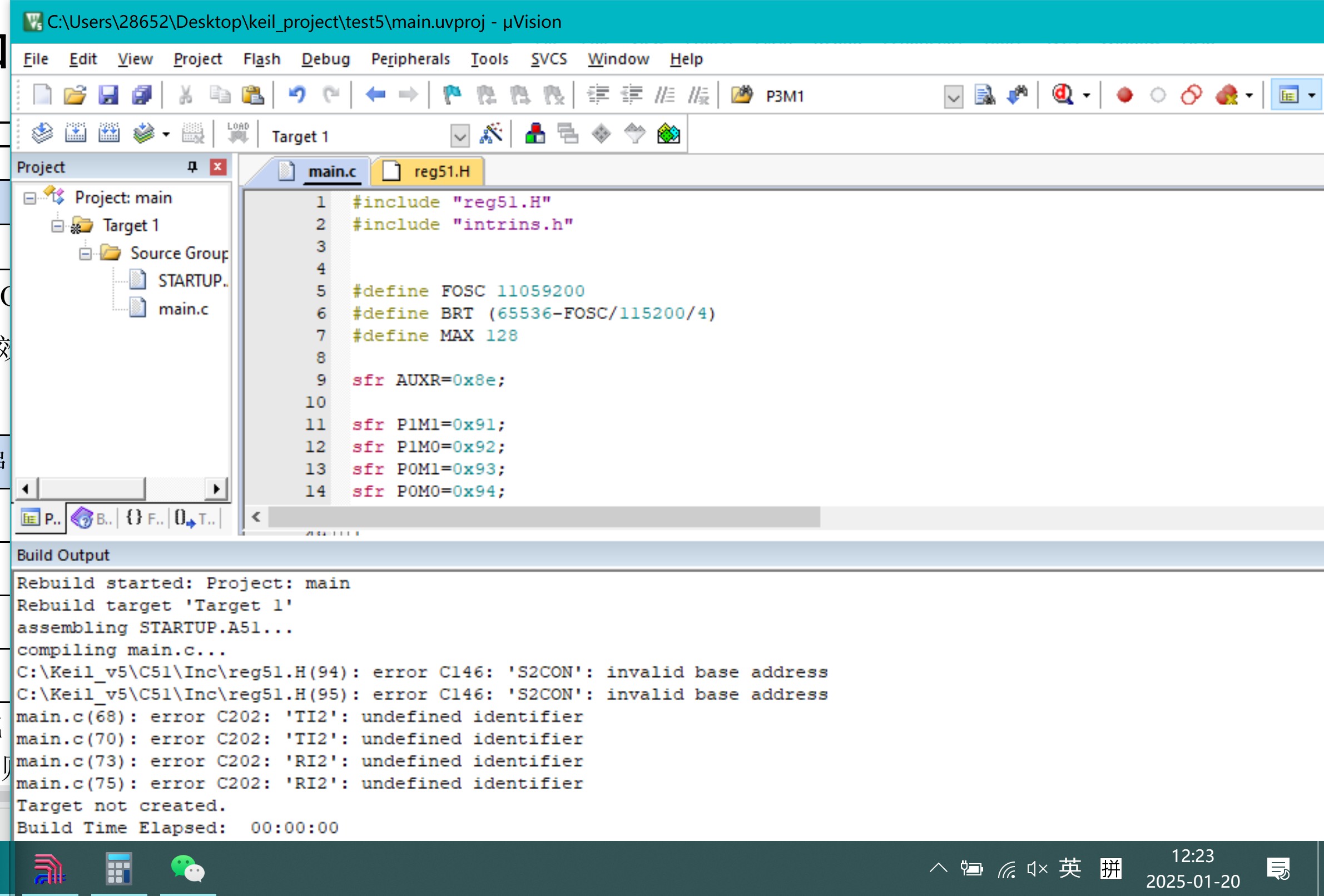Click the S2CON error at reg51.H(94)
This screenshot has width=1324, height=896.
(422, 672)
